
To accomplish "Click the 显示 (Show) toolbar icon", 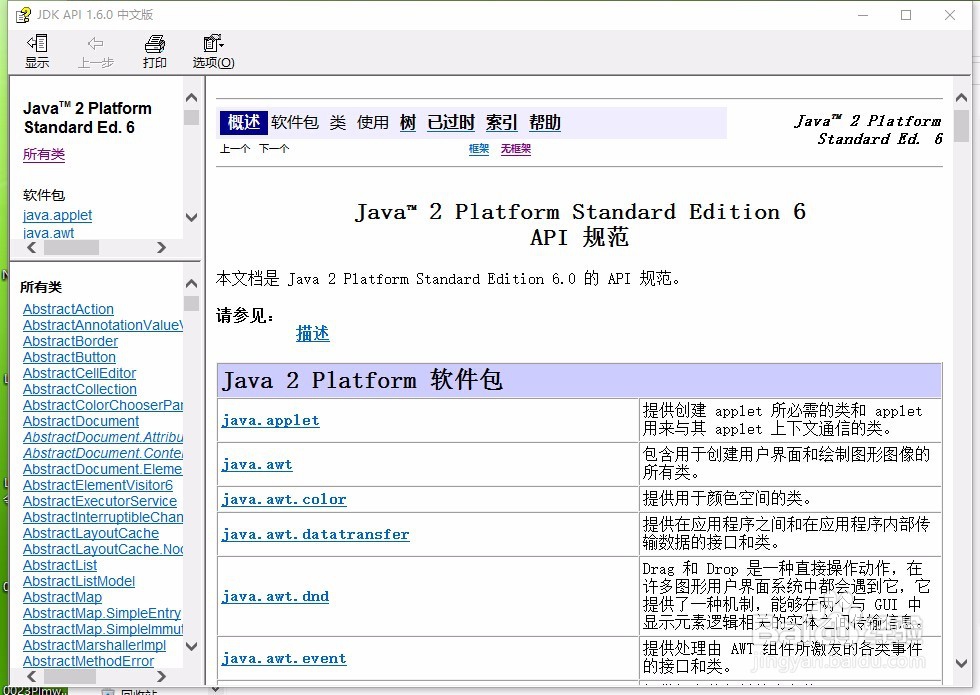I will tap(37, 51).
